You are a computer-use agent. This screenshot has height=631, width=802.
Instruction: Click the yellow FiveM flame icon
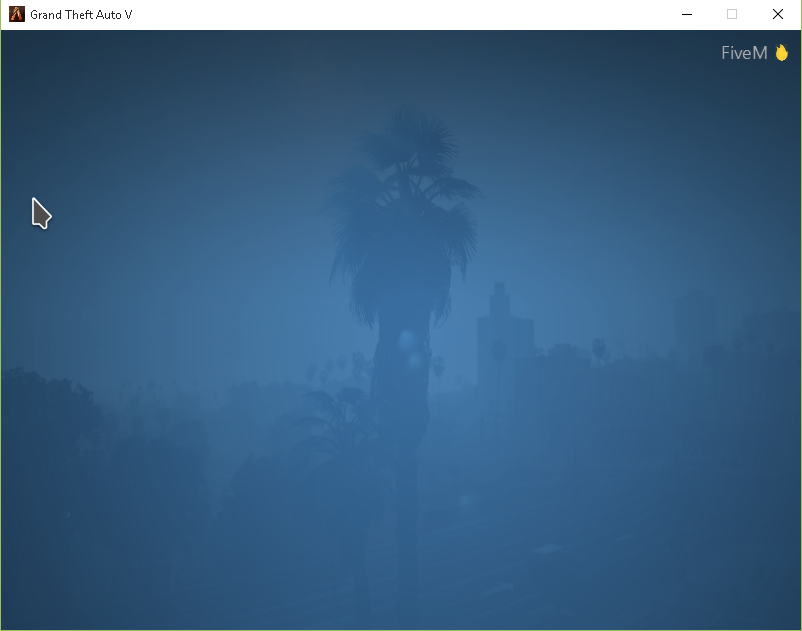[781, 53]
